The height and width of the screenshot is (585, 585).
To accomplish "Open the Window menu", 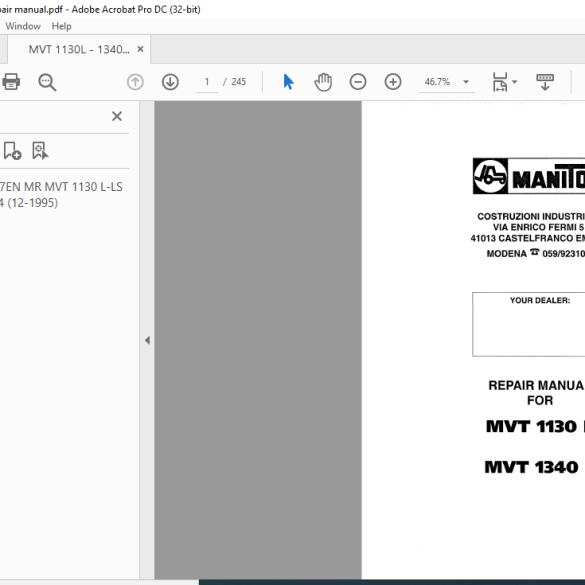I will click(x=23, y=26).
